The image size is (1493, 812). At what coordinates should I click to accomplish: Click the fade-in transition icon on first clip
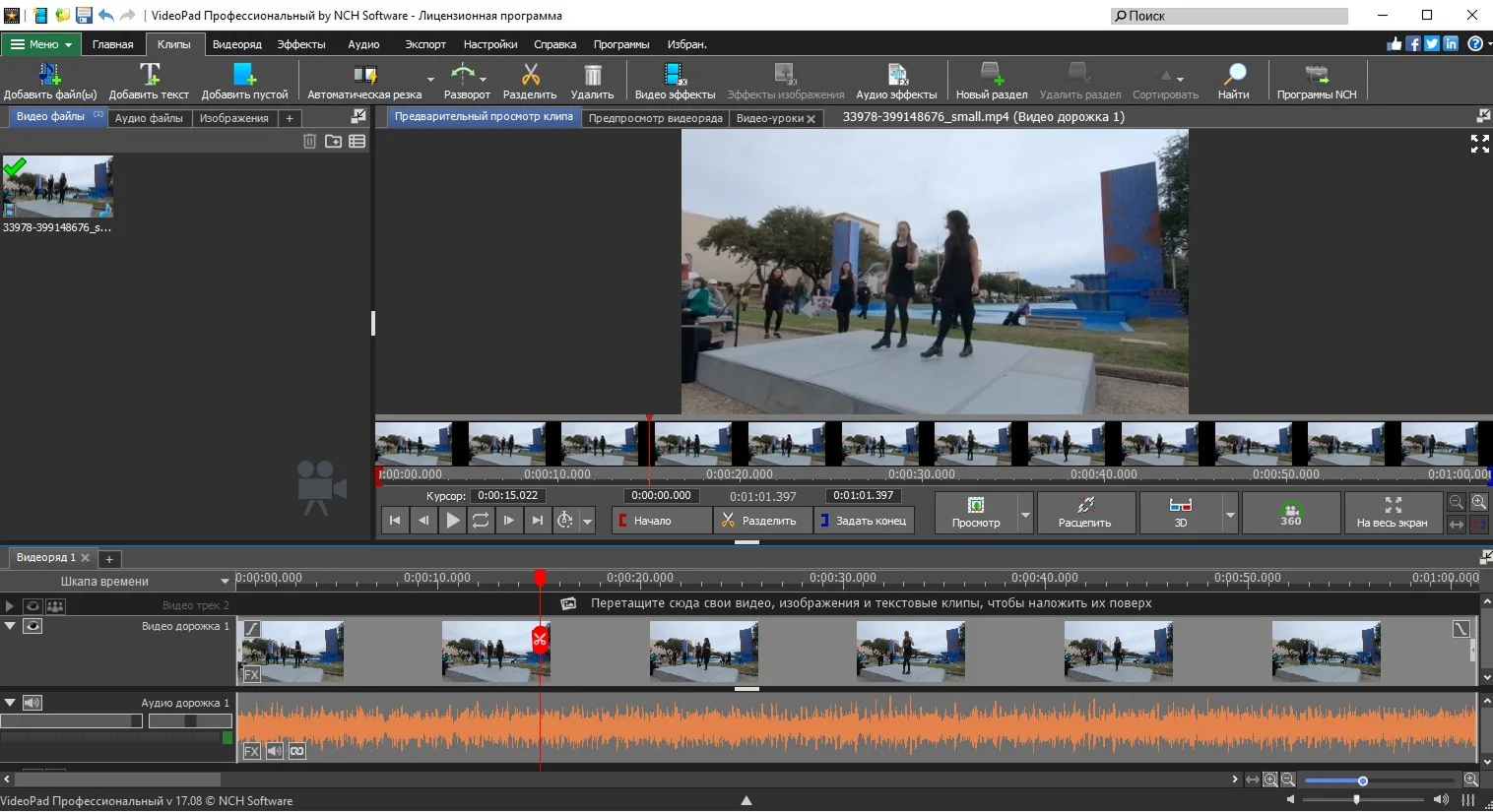(252, 628)
